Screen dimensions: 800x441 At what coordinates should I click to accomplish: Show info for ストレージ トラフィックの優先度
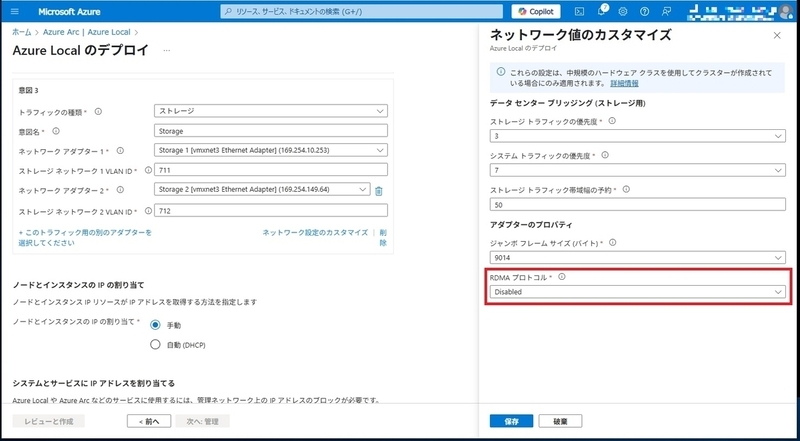point(612,121)
